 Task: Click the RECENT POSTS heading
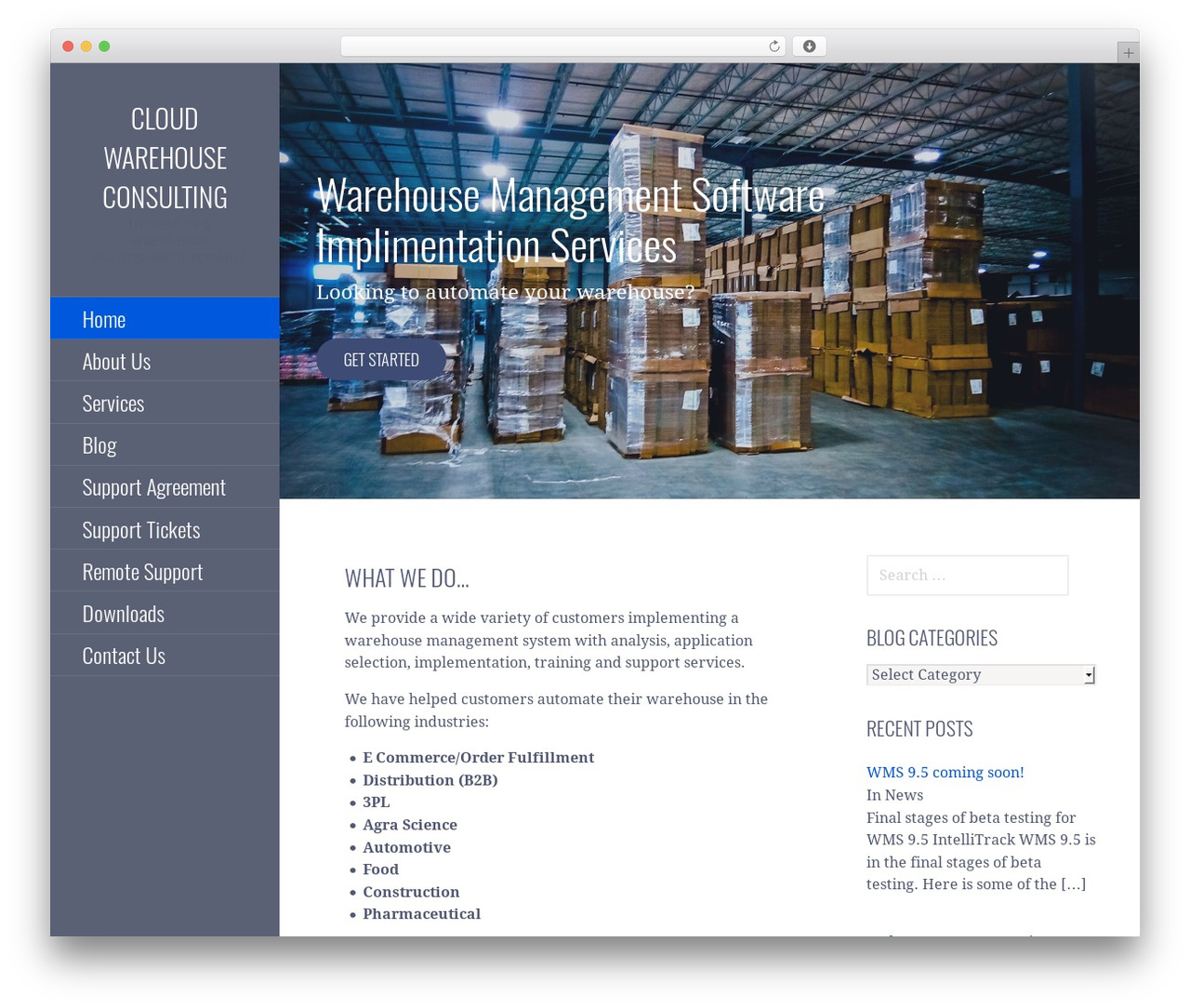(919, 729)
